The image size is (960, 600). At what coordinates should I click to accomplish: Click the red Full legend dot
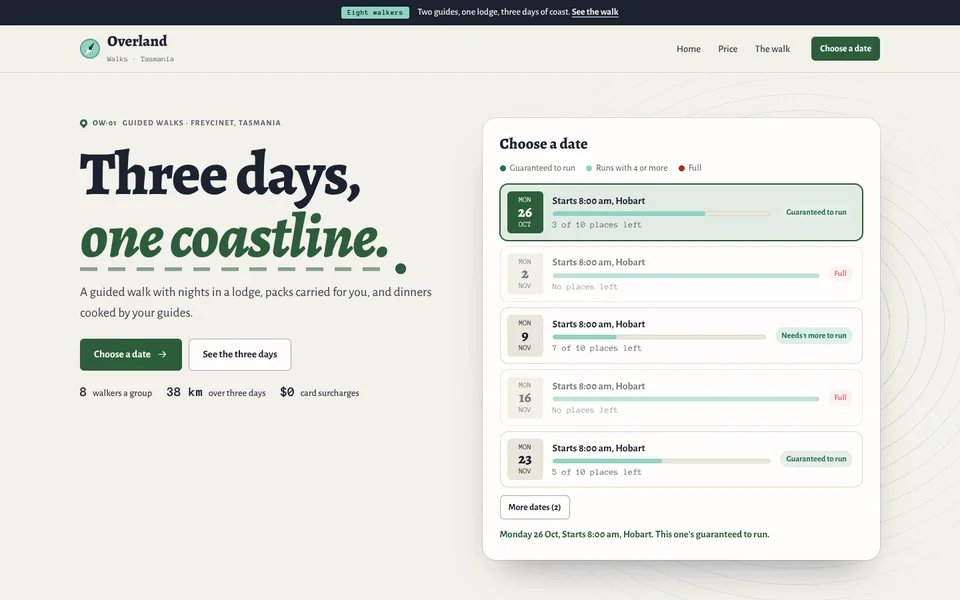tap(681, 168)
